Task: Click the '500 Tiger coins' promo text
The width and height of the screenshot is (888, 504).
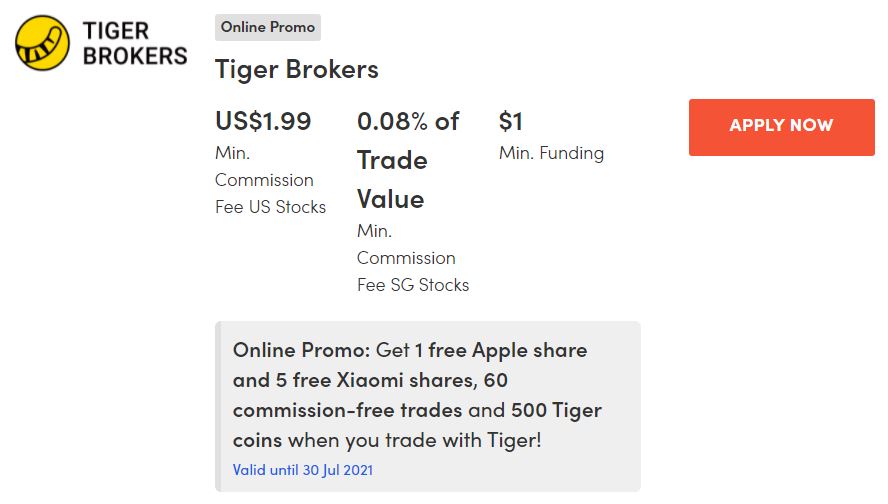Action: click(556, 410)
